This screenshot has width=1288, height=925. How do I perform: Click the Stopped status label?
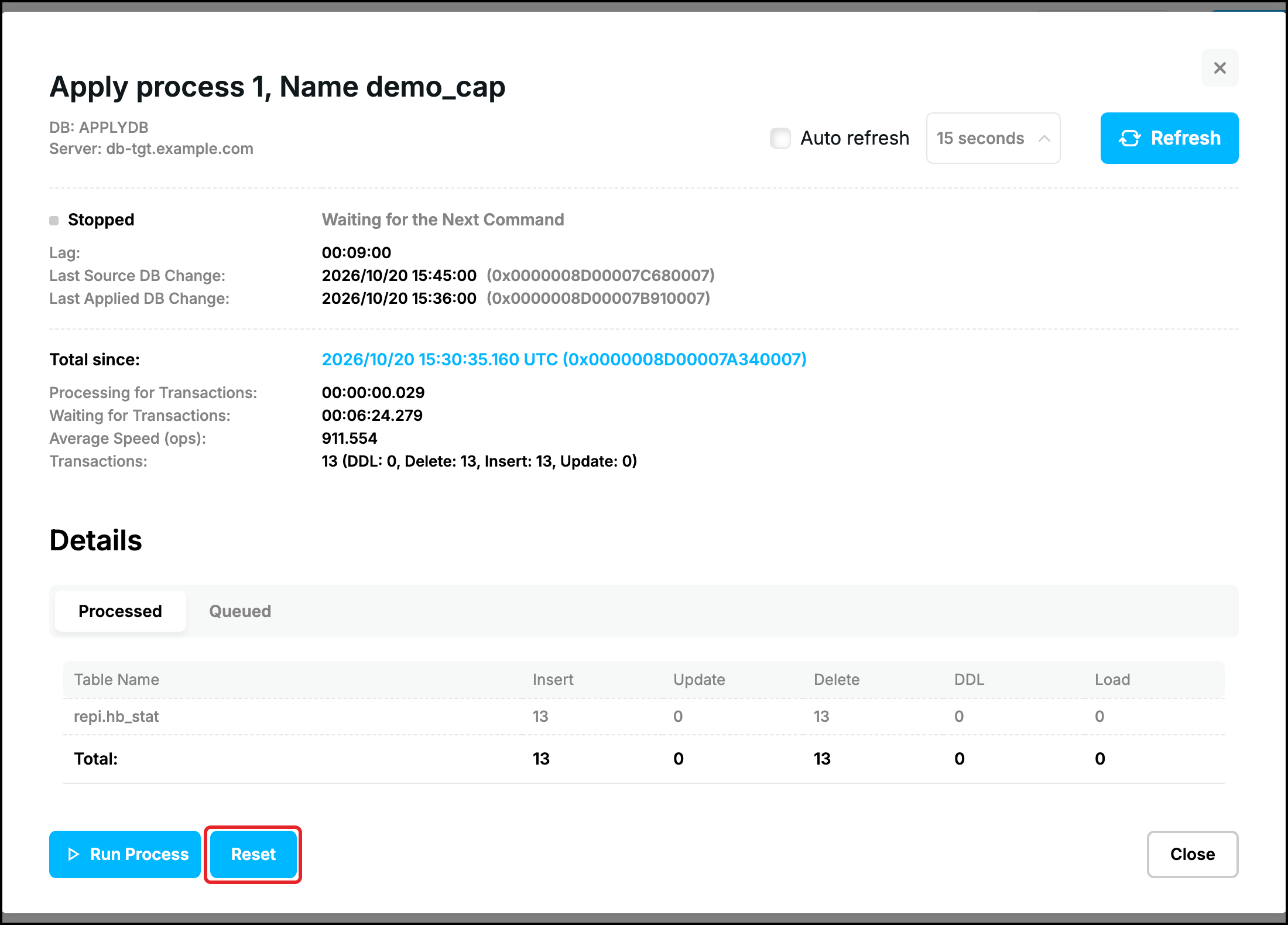coord(101,219)
